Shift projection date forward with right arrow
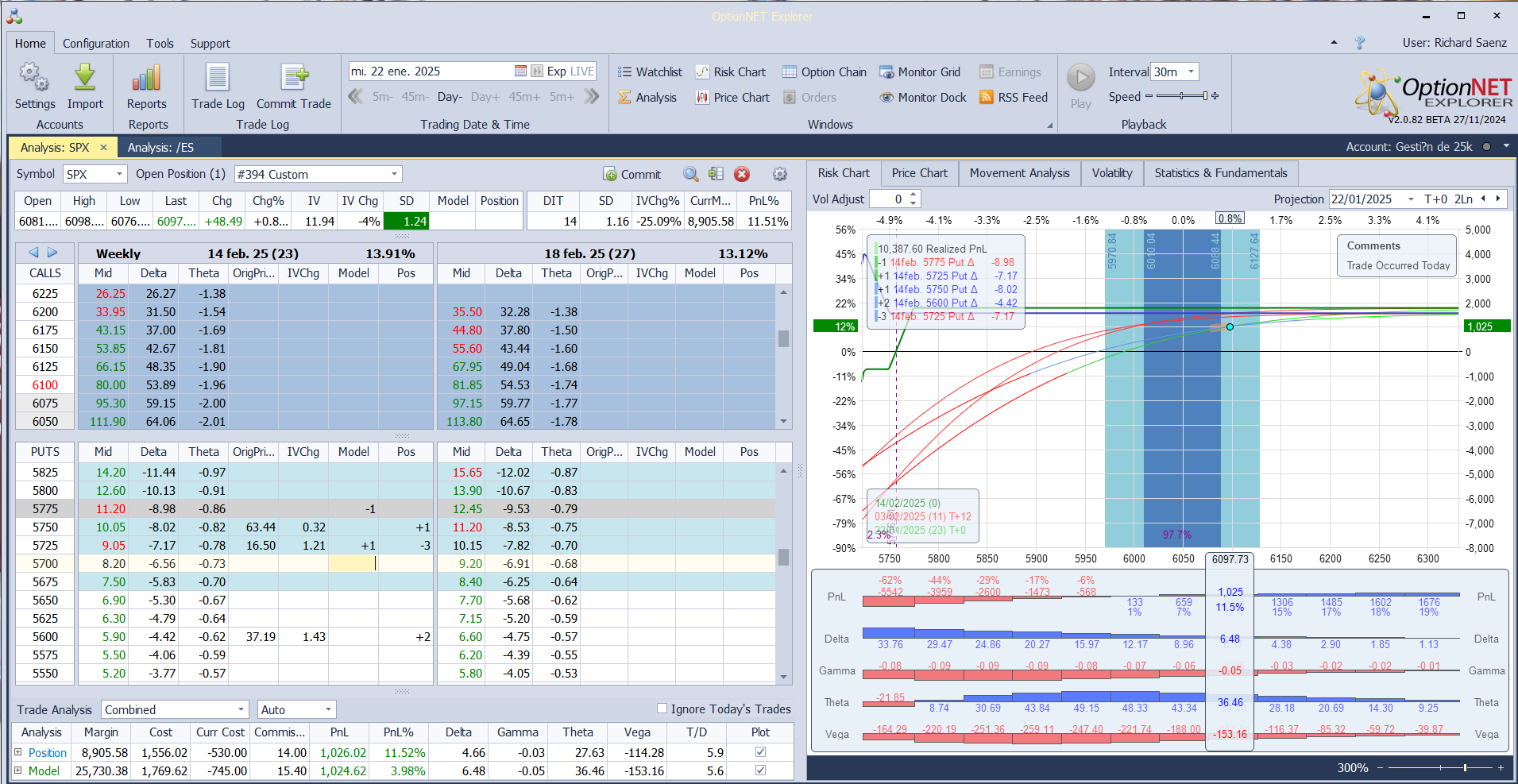 coord(1498,199)
